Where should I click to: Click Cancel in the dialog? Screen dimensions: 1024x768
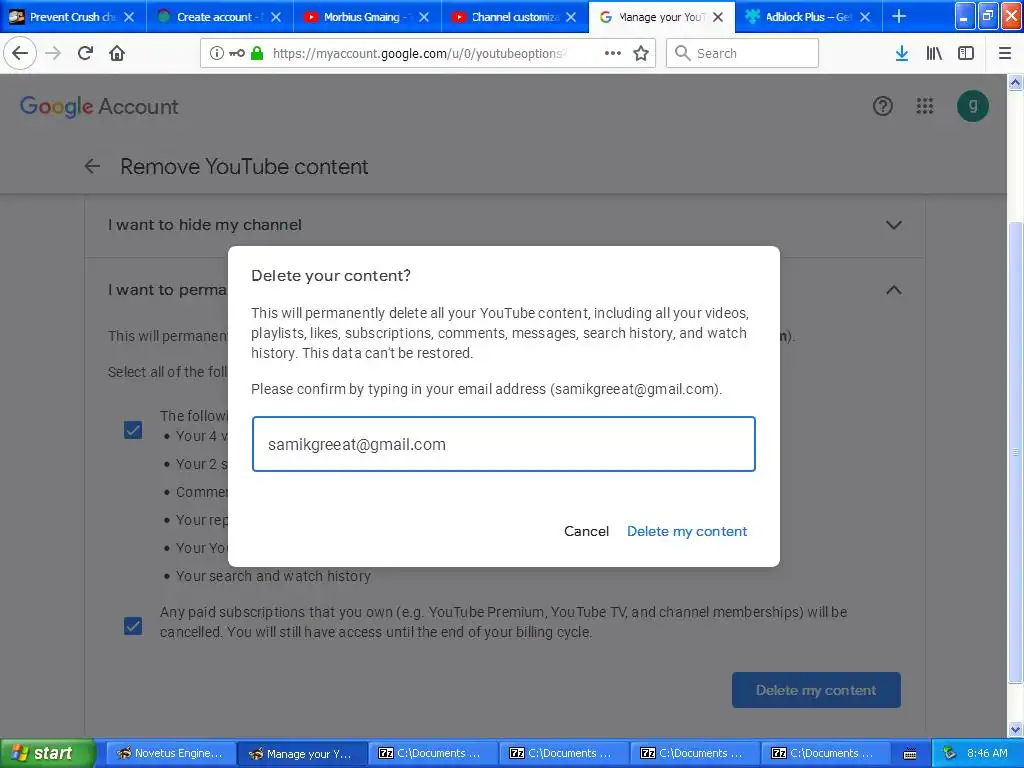[586, 531]
